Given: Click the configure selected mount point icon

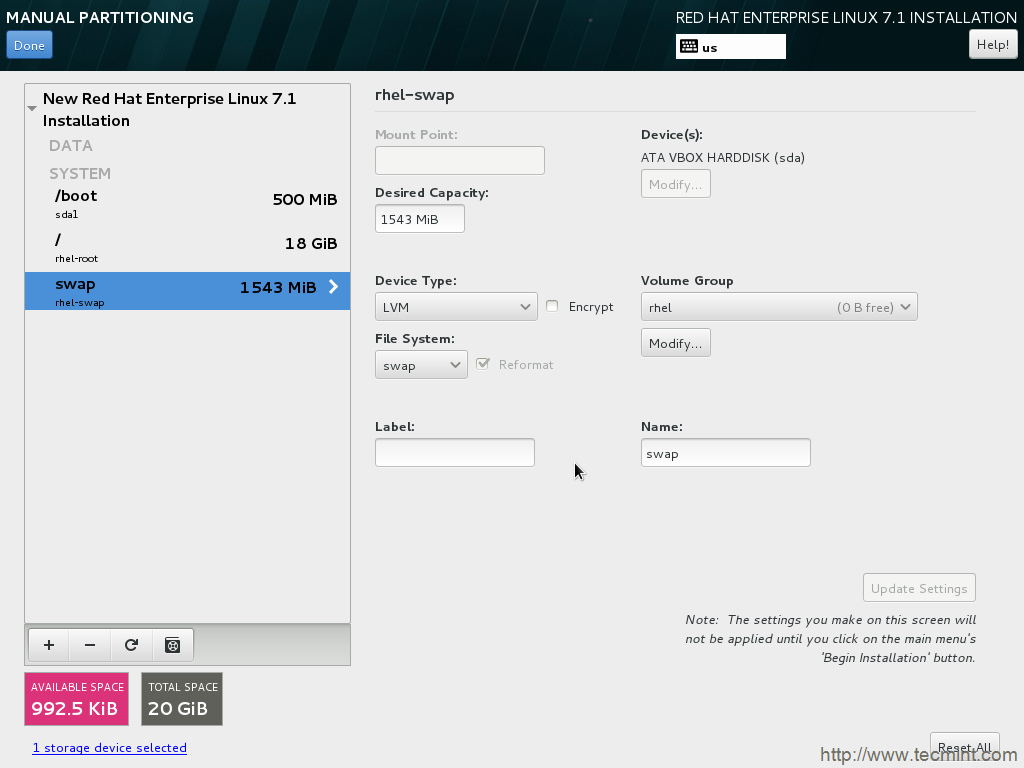Looking at the screenshot, I should [172, 645].
